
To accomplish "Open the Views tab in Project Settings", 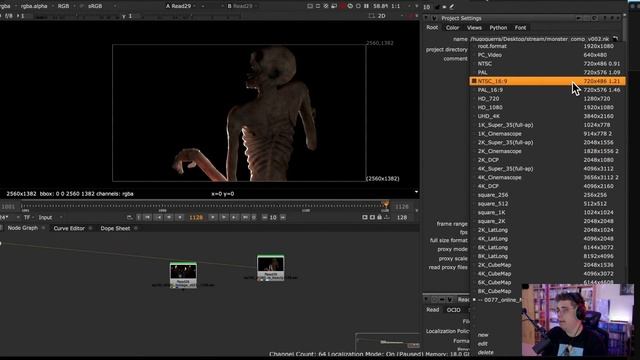I will (474, 28).
